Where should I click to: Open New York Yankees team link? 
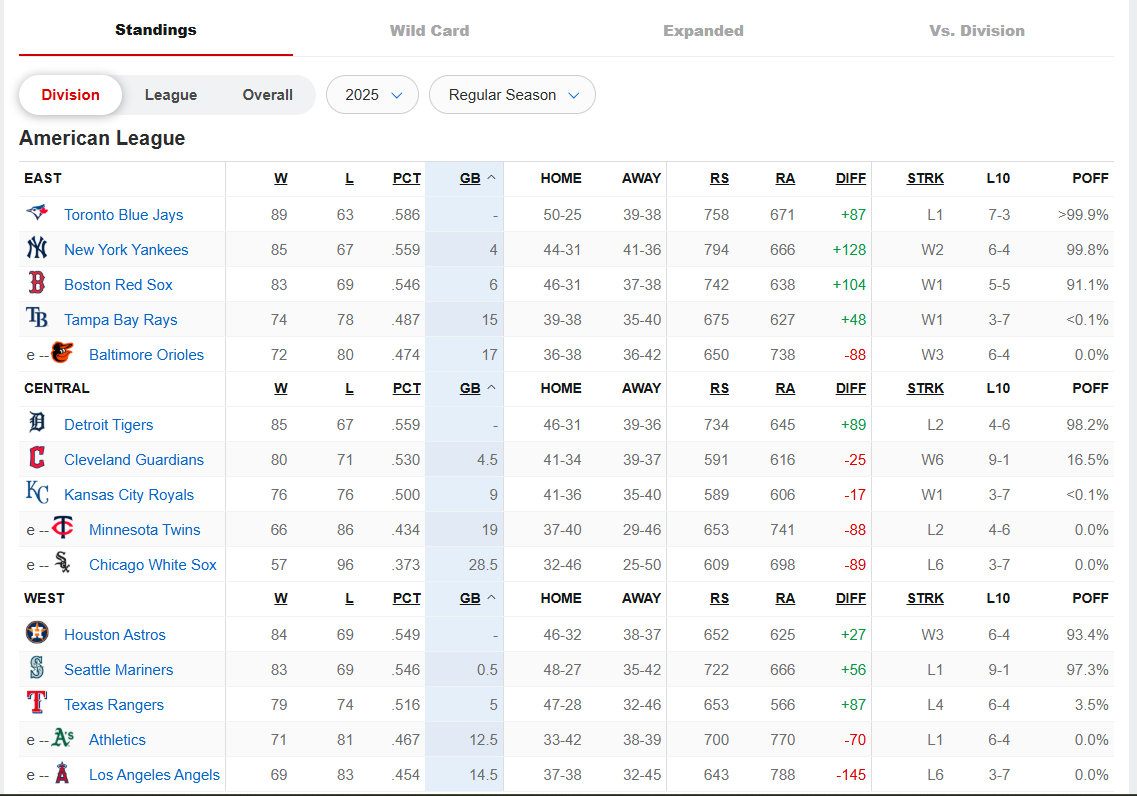coord(126,249)
